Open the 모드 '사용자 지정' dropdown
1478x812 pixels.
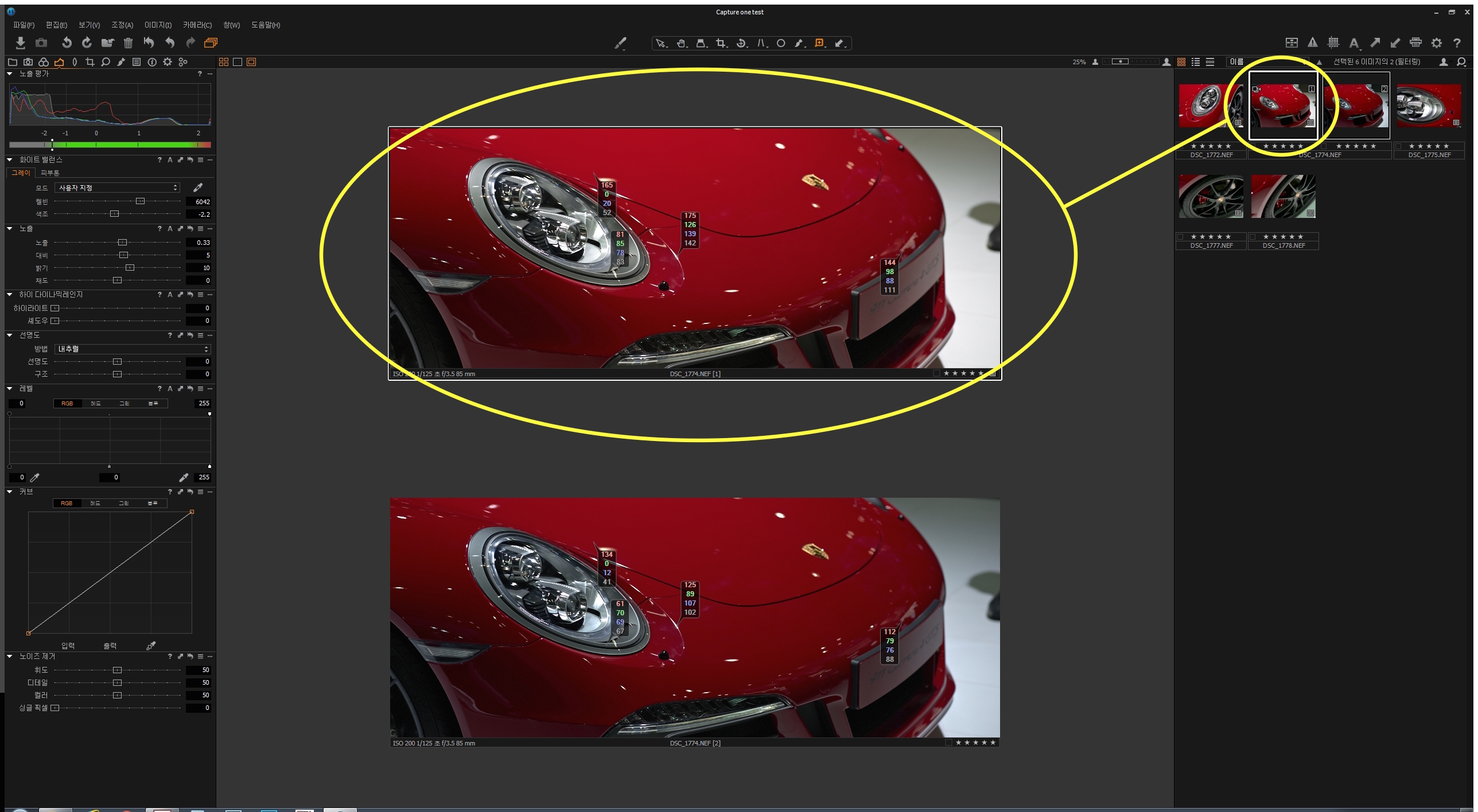(117, 188)
